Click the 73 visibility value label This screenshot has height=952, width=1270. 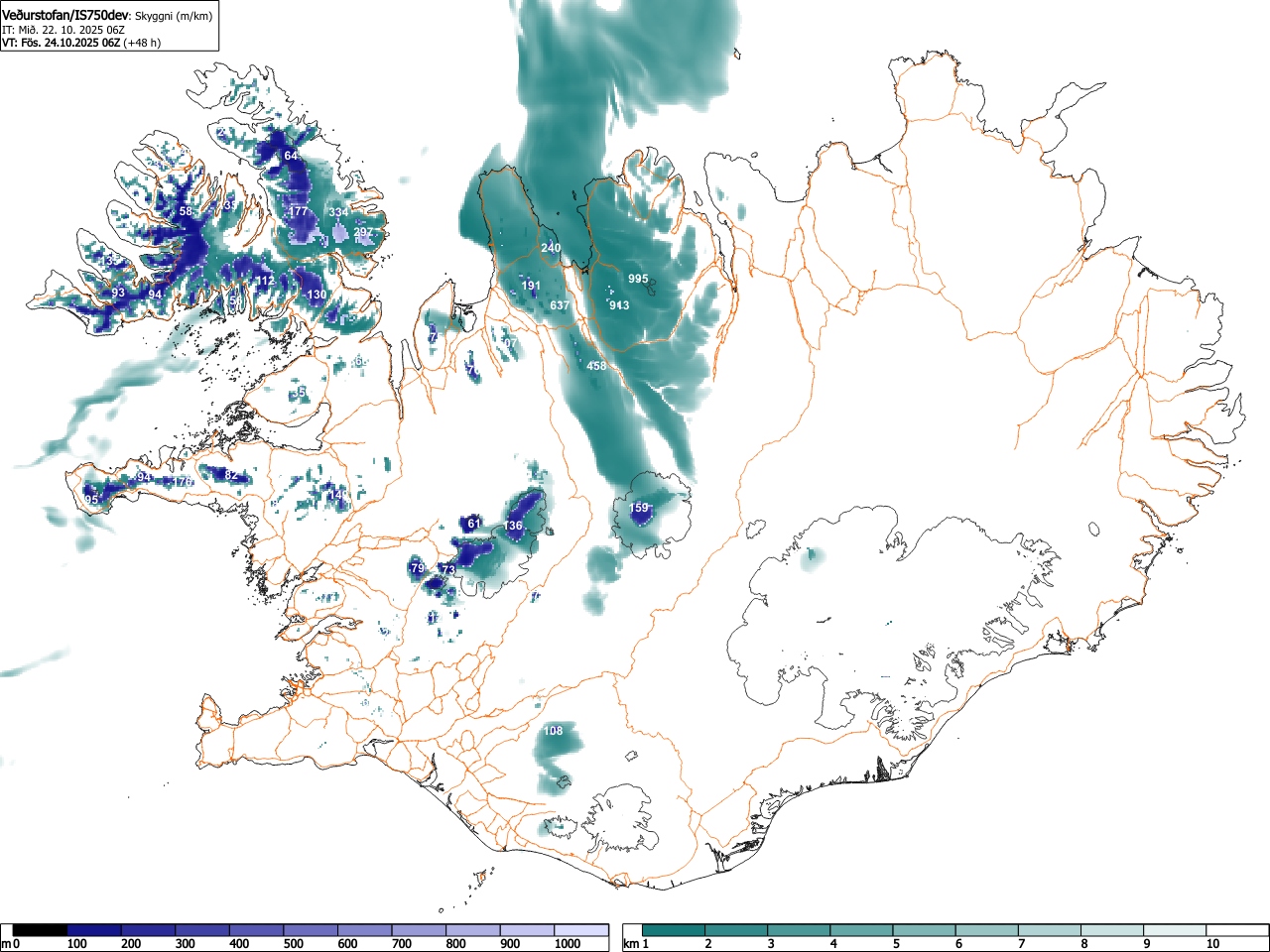pos(448,570)
